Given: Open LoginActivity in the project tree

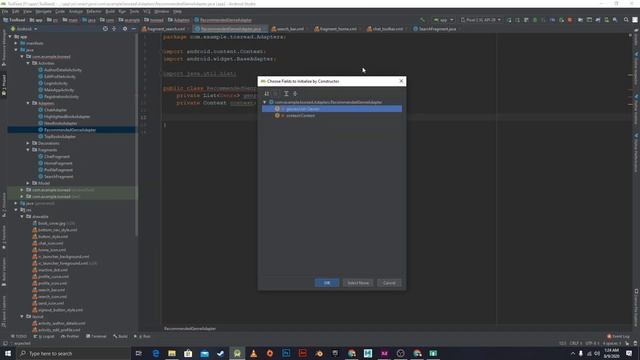Looking at the screenshot, I should pos(53,83).
